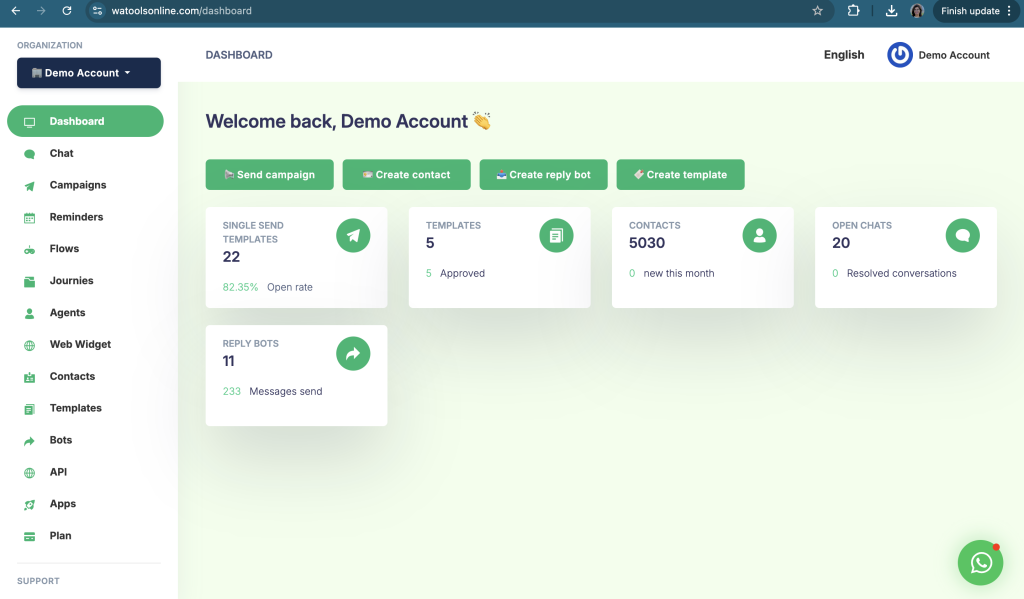Screen dimensions: 1024x599
Task: Click chat bubble icon on Open Chats card
Action: 963,236
